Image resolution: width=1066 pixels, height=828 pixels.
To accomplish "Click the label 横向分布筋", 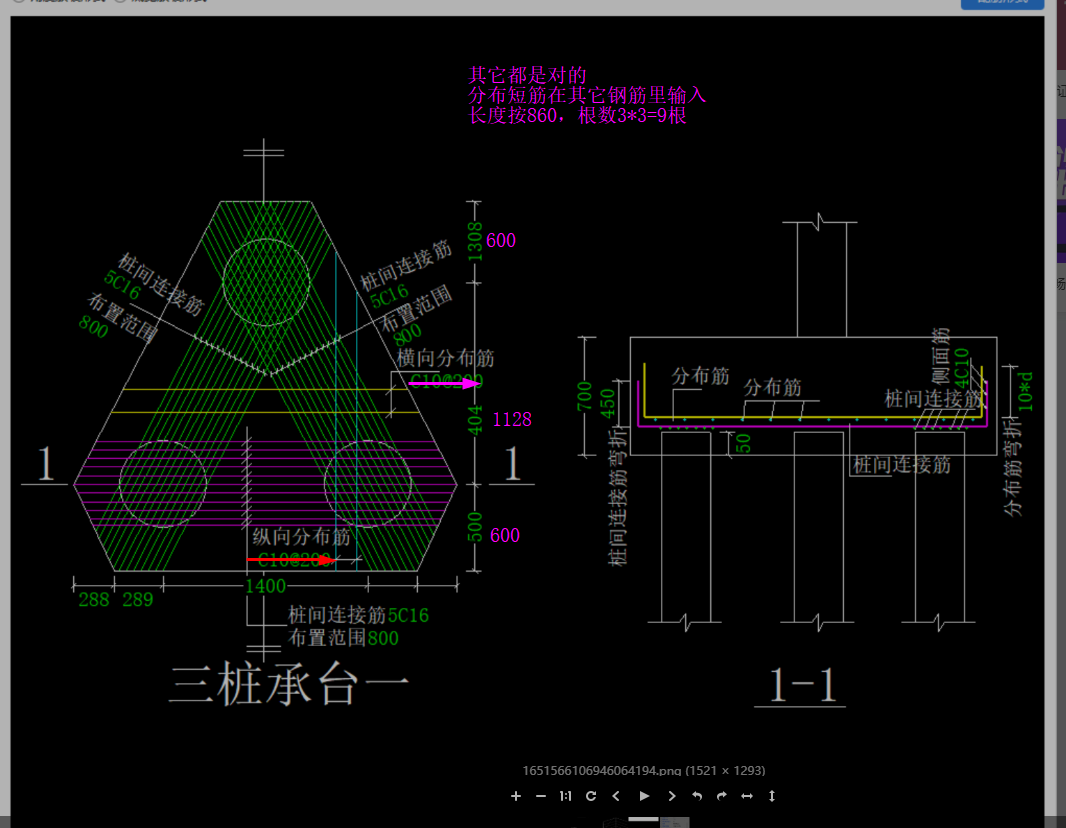I will [x=445, y=358].
